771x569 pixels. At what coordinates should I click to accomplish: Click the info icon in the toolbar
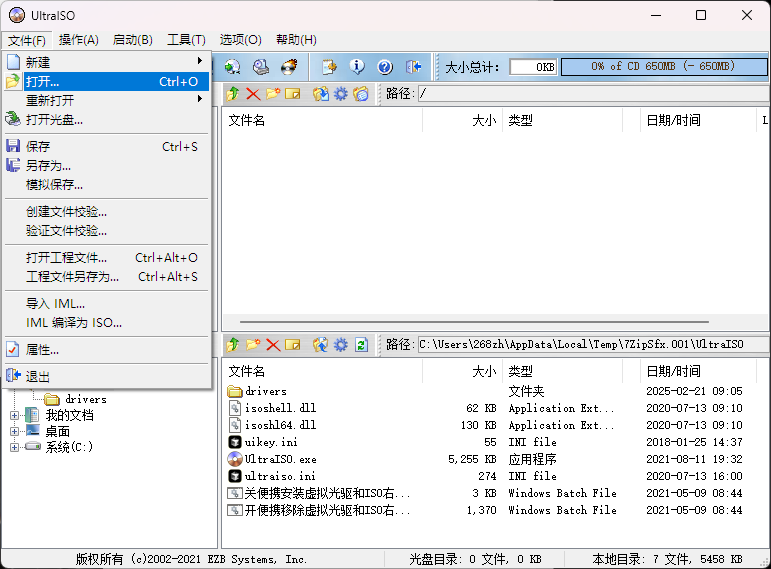[x=357, y=67]
